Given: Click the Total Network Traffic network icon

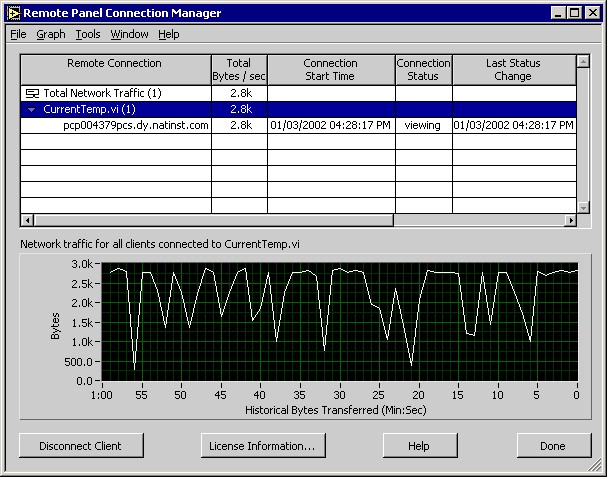Looking at the screenshot, I should point(32,93).
